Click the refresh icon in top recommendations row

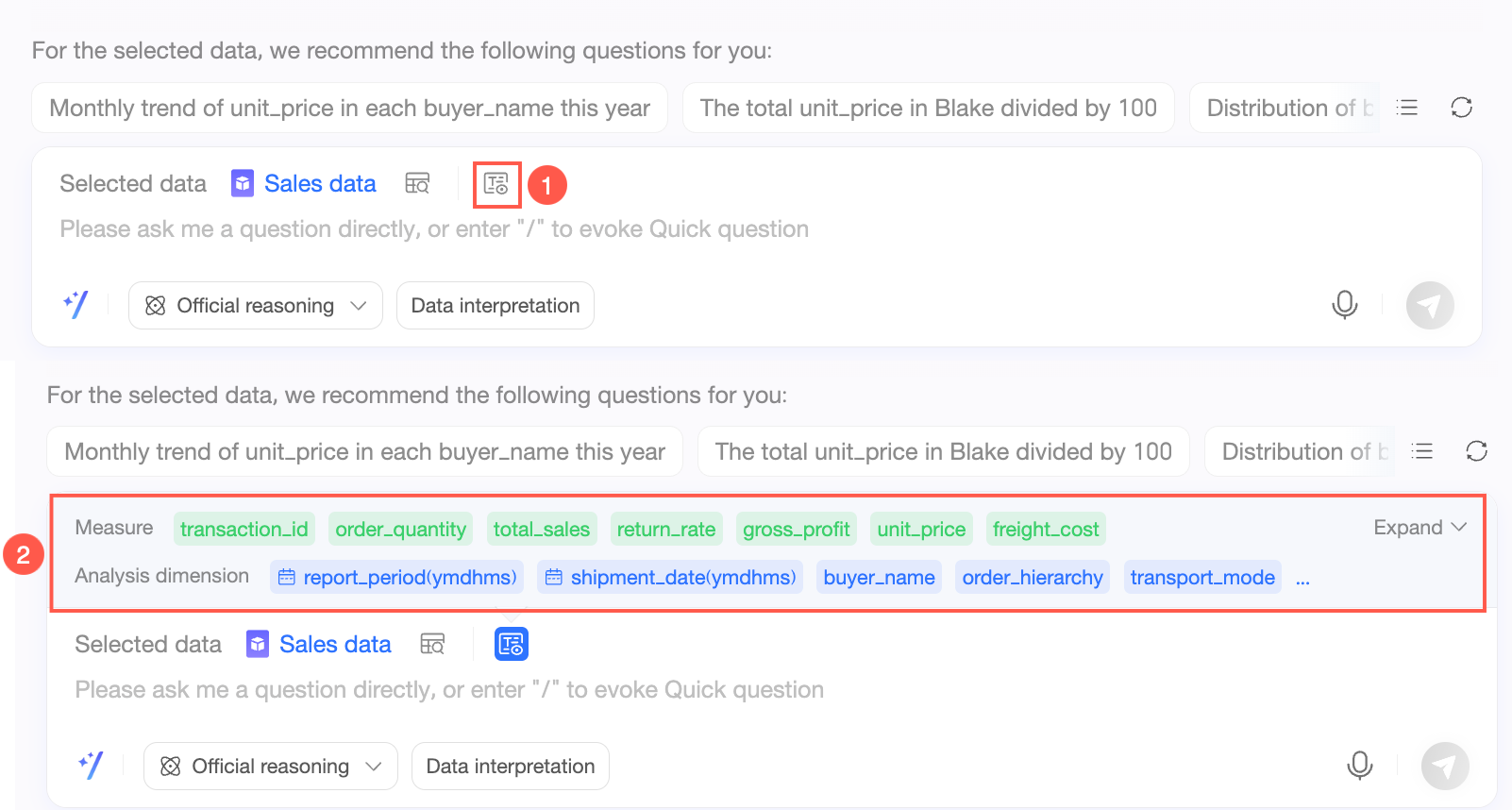(x=1461, y=108)
